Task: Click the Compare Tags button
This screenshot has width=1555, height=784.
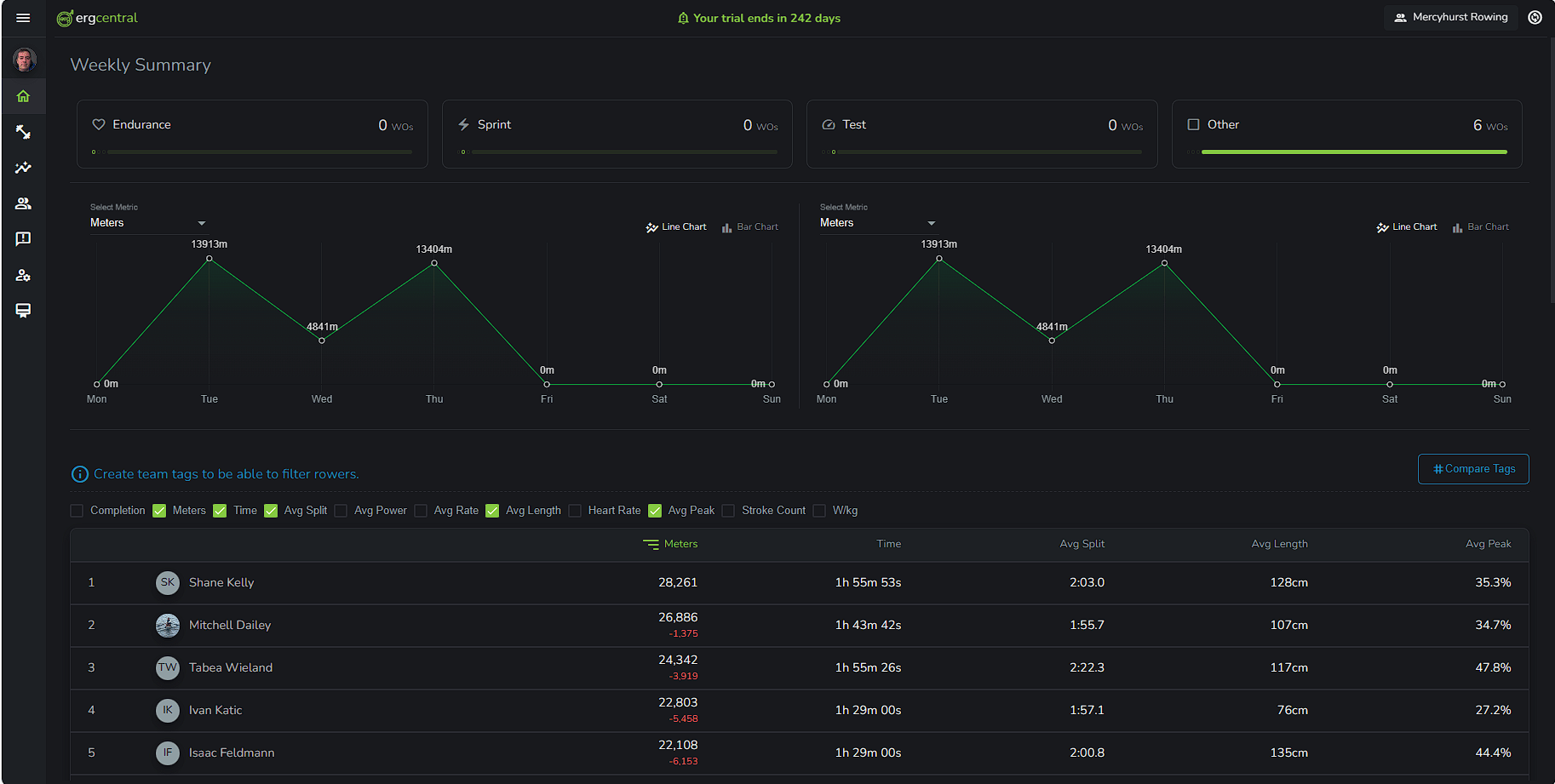Action: coord(1472,469)
